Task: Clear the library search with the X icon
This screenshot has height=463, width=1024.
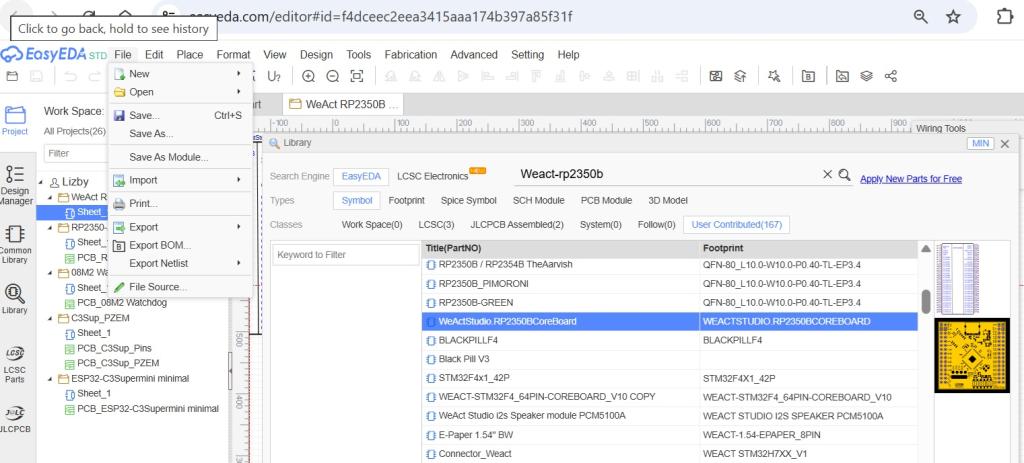Action: coord(827,175)
